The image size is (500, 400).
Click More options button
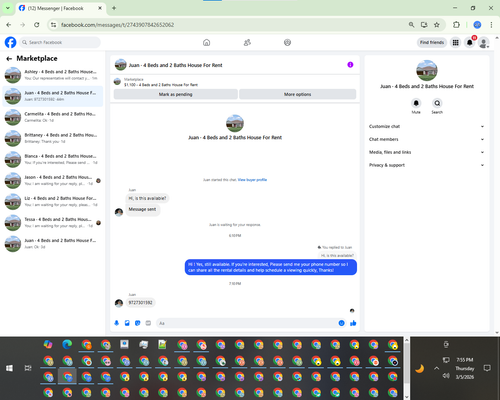(298, 94)
